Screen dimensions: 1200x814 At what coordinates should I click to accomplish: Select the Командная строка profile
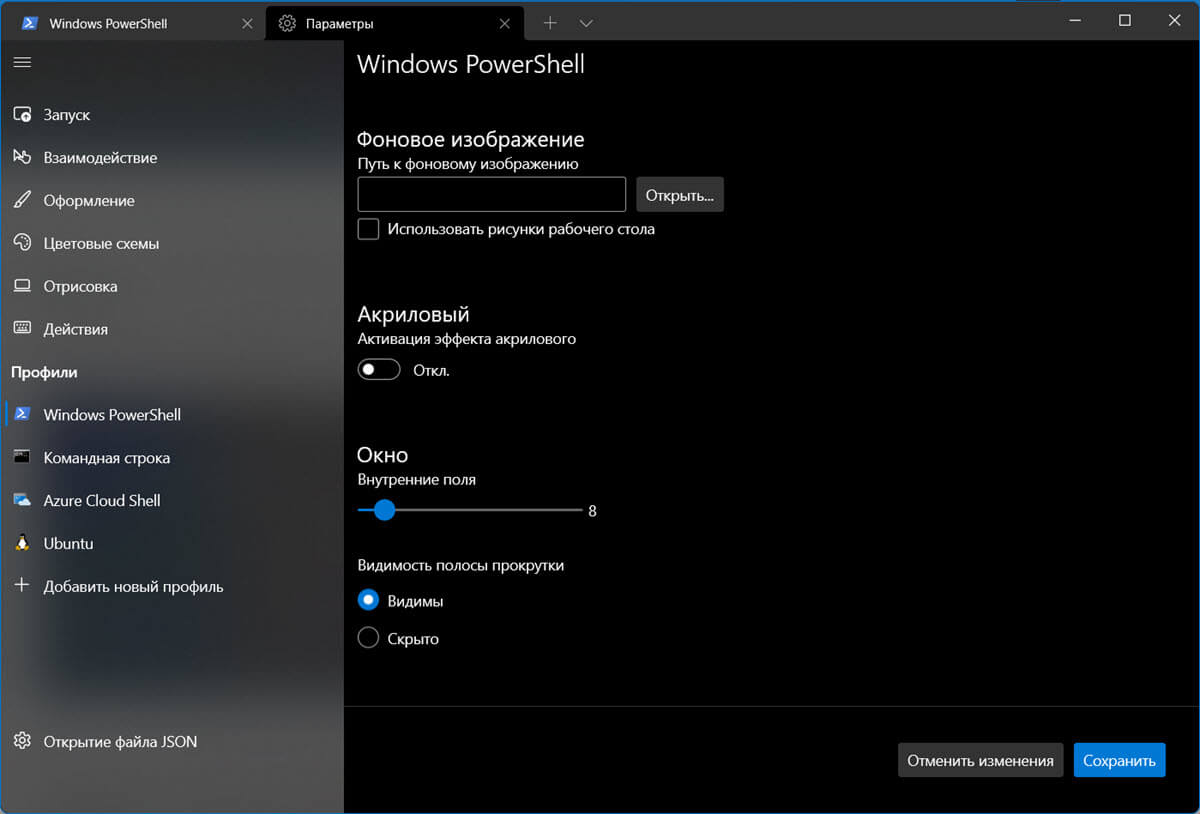(x=172, y=457)
